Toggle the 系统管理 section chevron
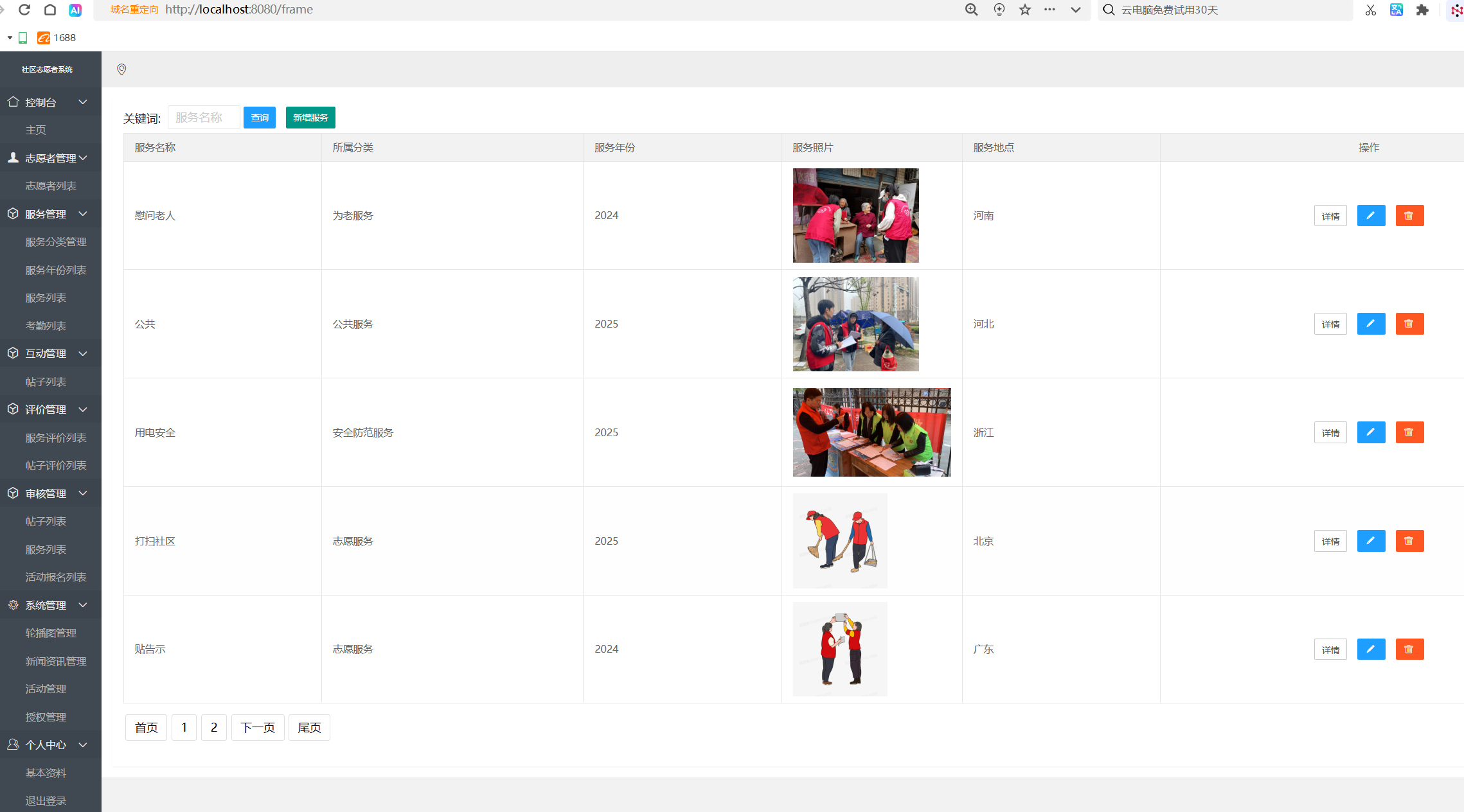1464x812 pixels. click(x=82, y=605)
